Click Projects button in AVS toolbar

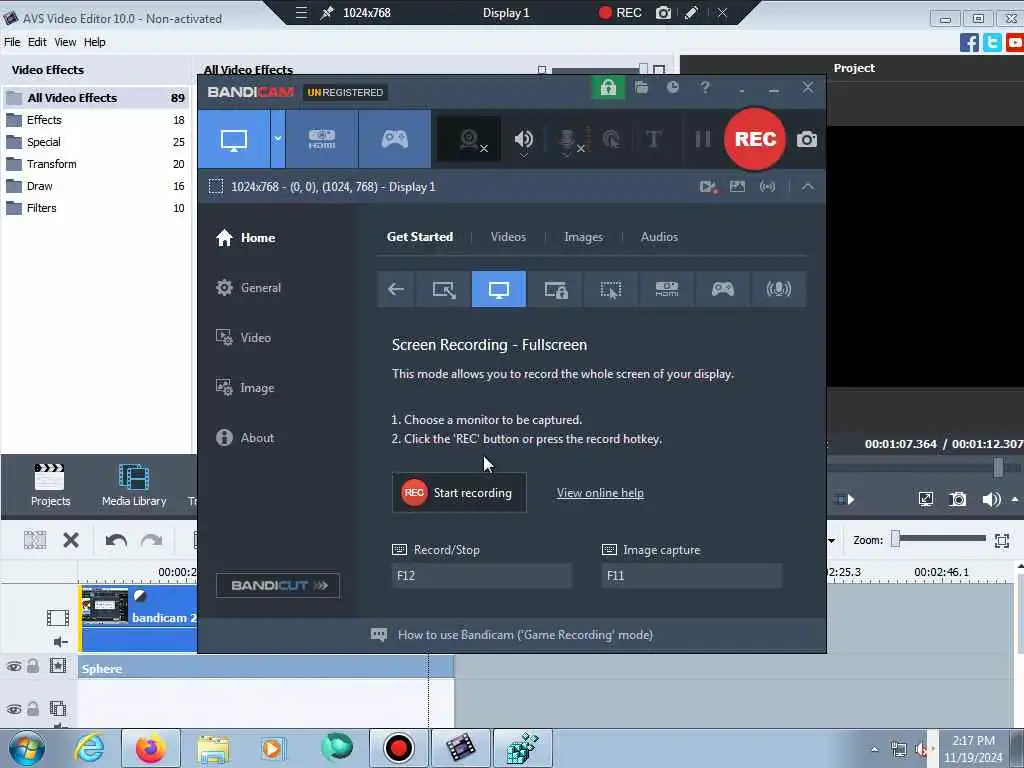click(x=50, y=485)
